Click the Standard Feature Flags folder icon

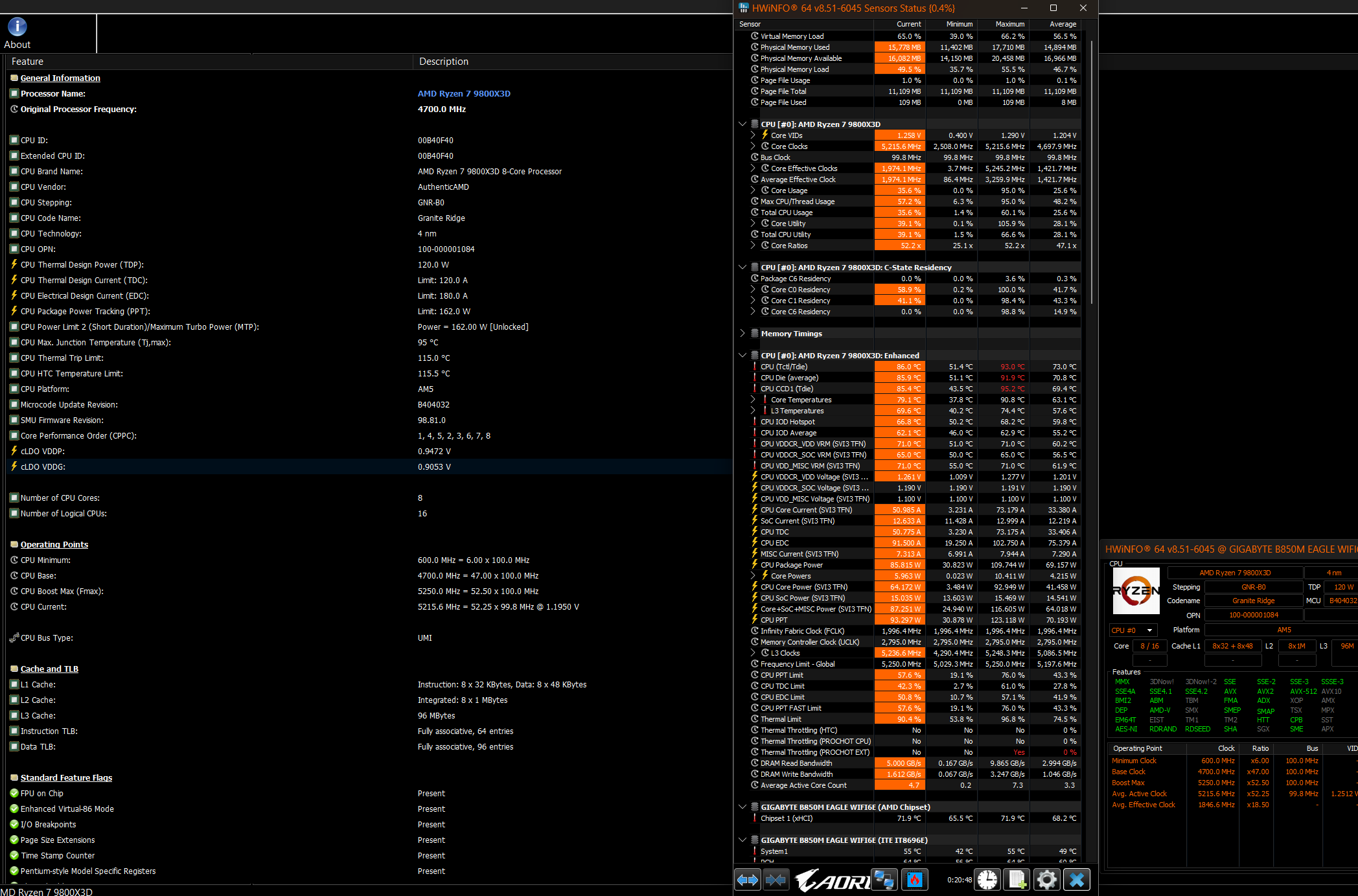tap(14, 778)
